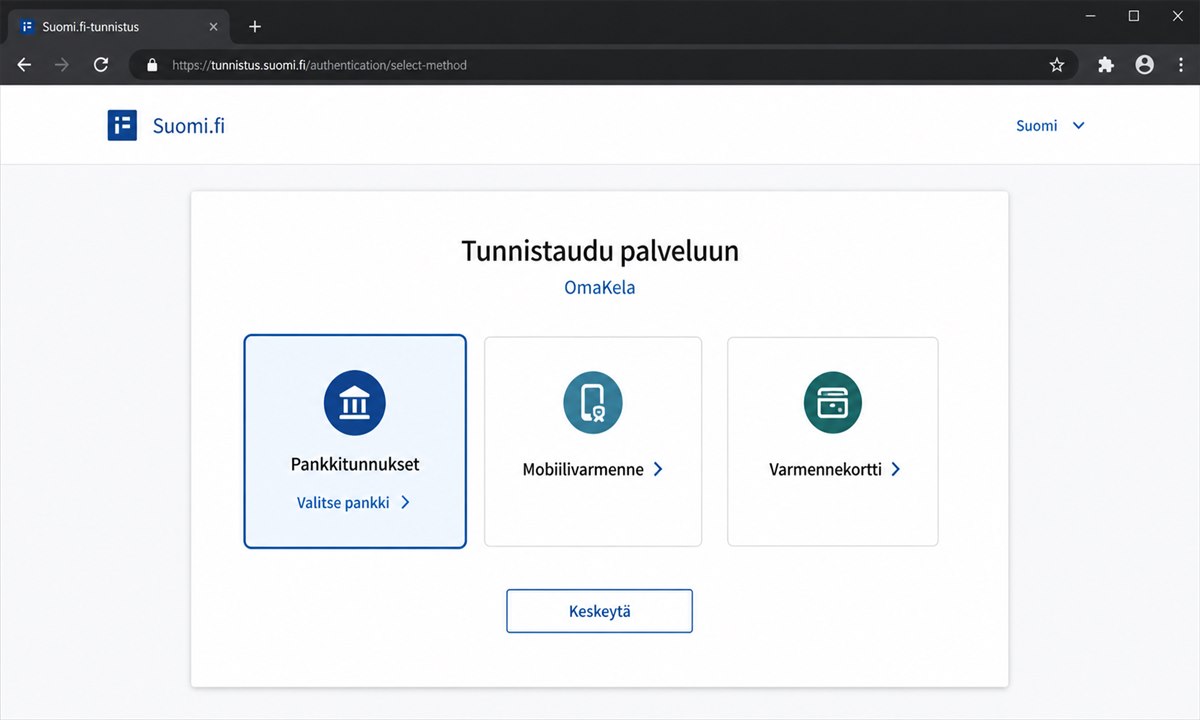The width and height of the screenshot is (1200, 720).
Task: Open the browser profile avatar
Action: (1145, 65)
